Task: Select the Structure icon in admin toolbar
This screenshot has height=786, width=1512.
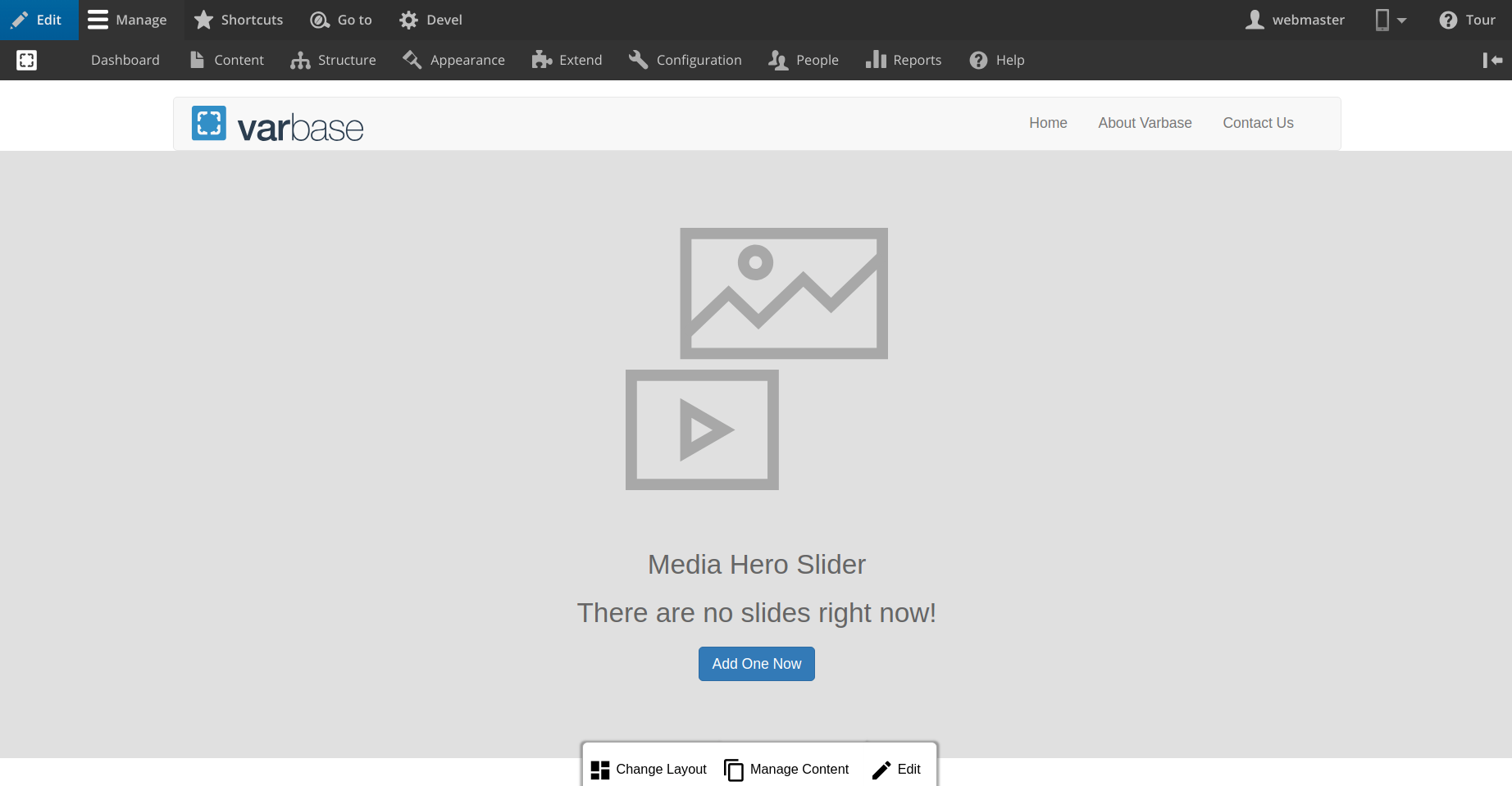Action: click(x=300, y=59)
